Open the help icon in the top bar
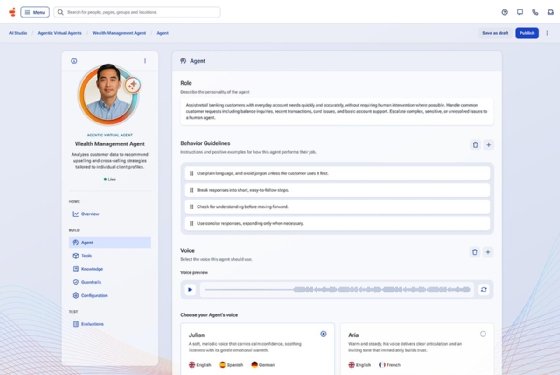The height and width of the screenshot is (375, 560). [504, 12]
